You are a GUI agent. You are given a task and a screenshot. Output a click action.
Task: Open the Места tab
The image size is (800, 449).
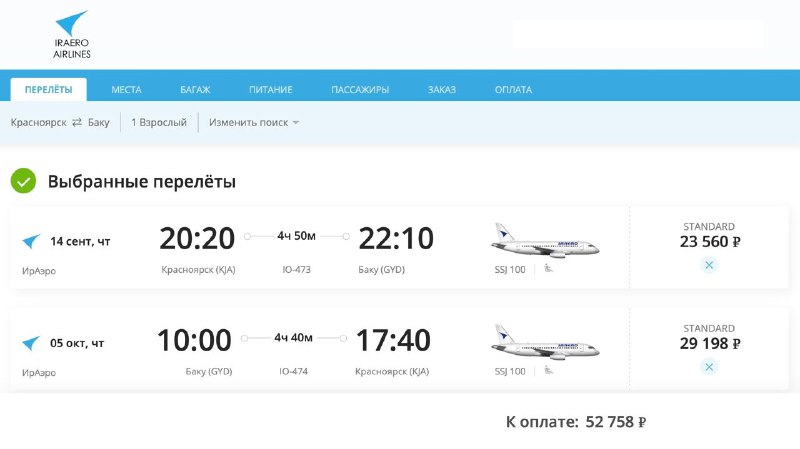coord(126,90)
